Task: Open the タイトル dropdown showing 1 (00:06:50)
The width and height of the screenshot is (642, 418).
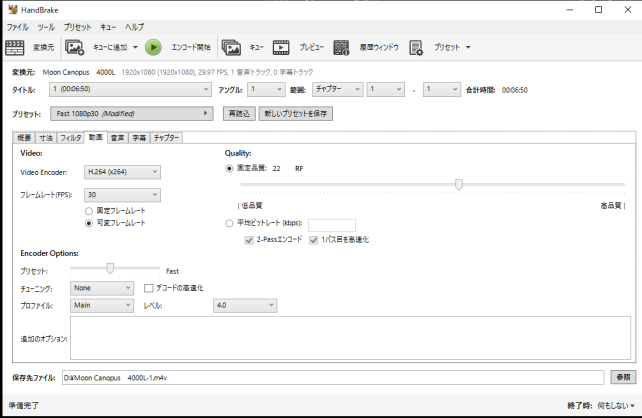Action: (130, 89)
